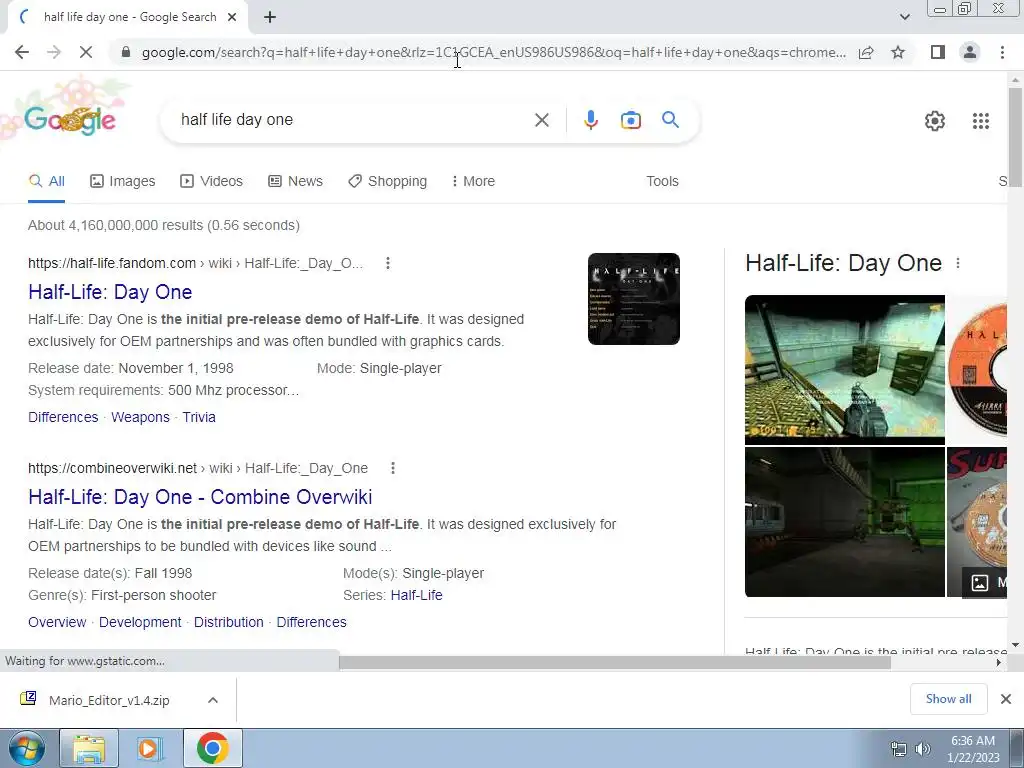Clear the search box text

point(541,120)
